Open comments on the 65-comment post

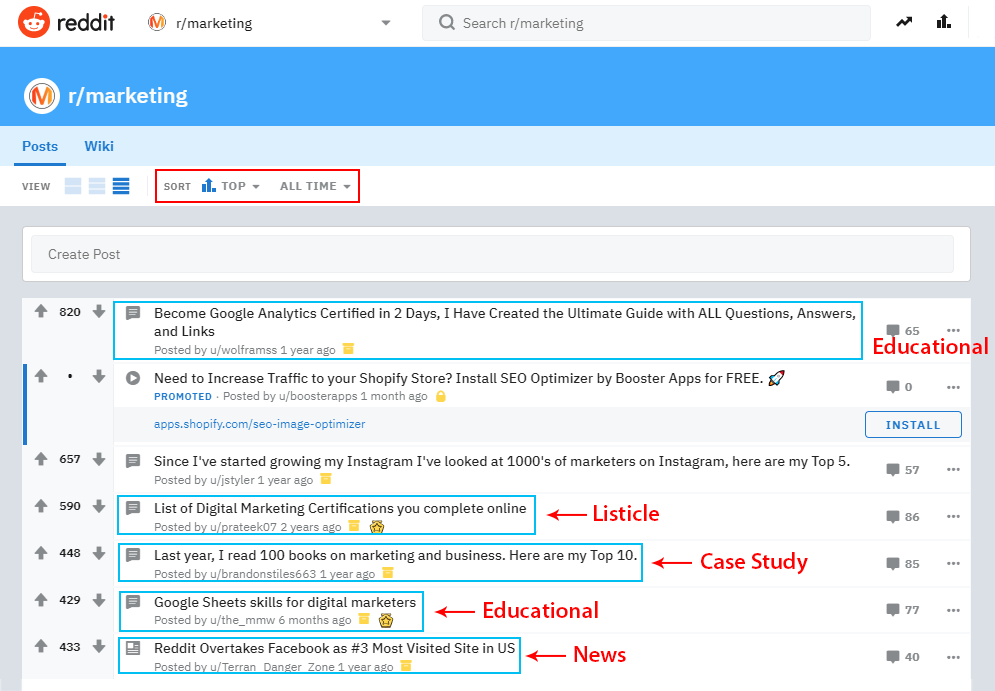(902, 331)
